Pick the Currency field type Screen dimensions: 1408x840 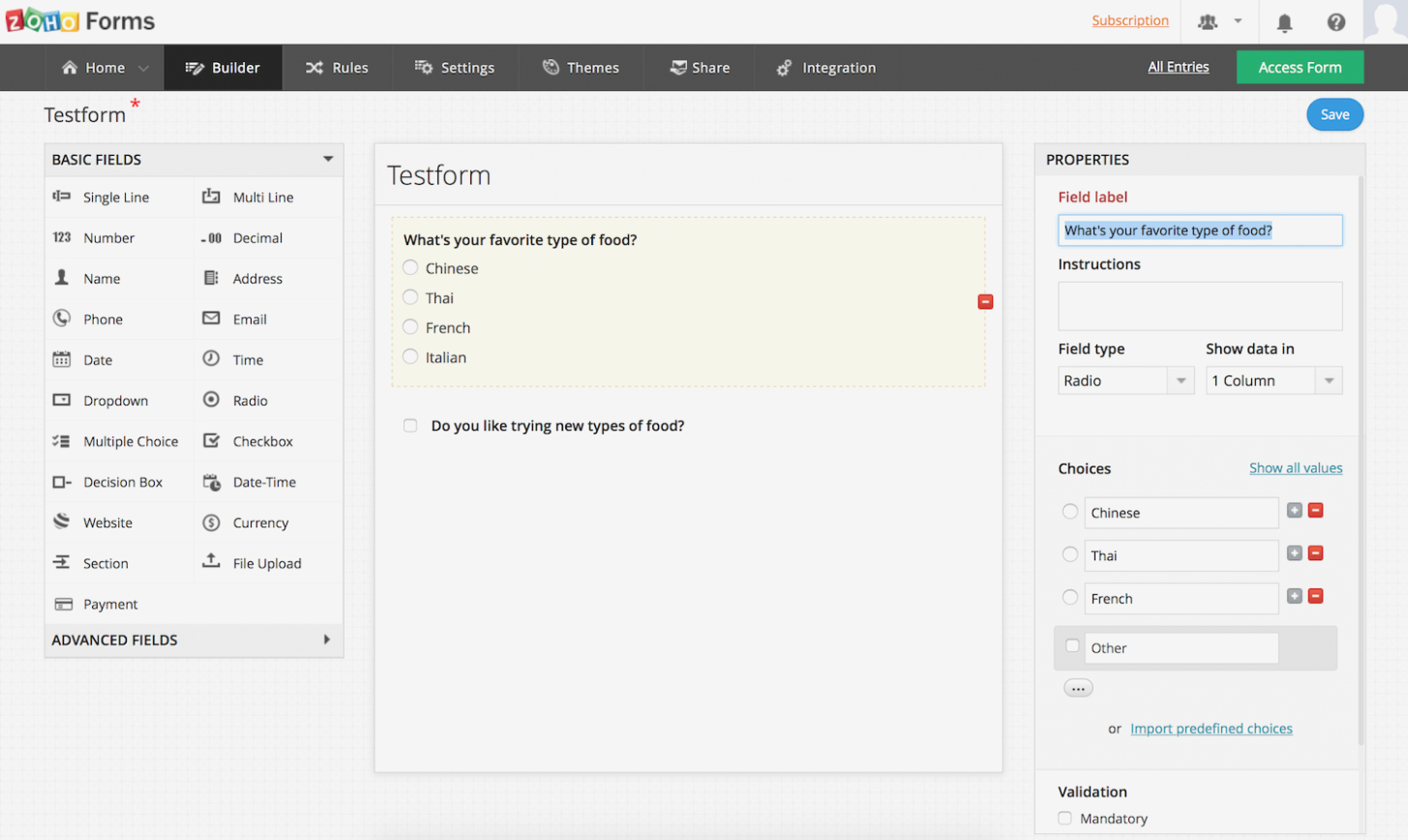pyautogui.click(x=259, y=523)
